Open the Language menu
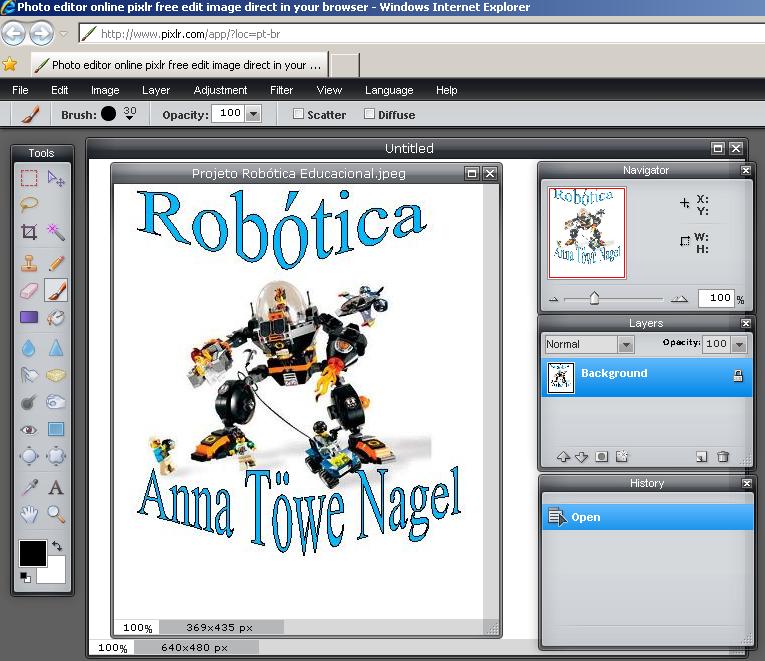 pos(389,90)
